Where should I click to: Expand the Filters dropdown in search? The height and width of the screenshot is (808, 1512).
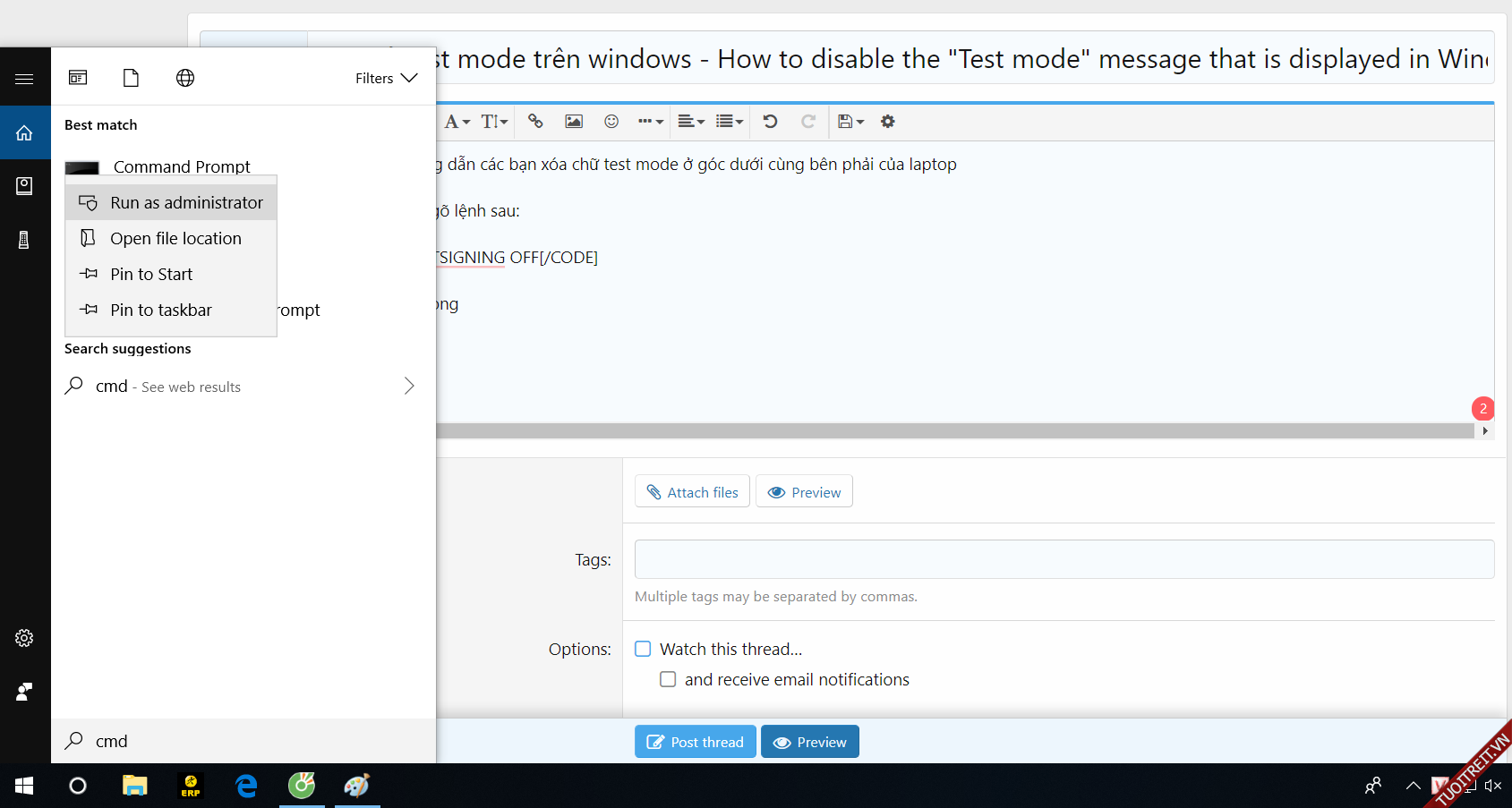pyautogui.click(x=386, y=78)
